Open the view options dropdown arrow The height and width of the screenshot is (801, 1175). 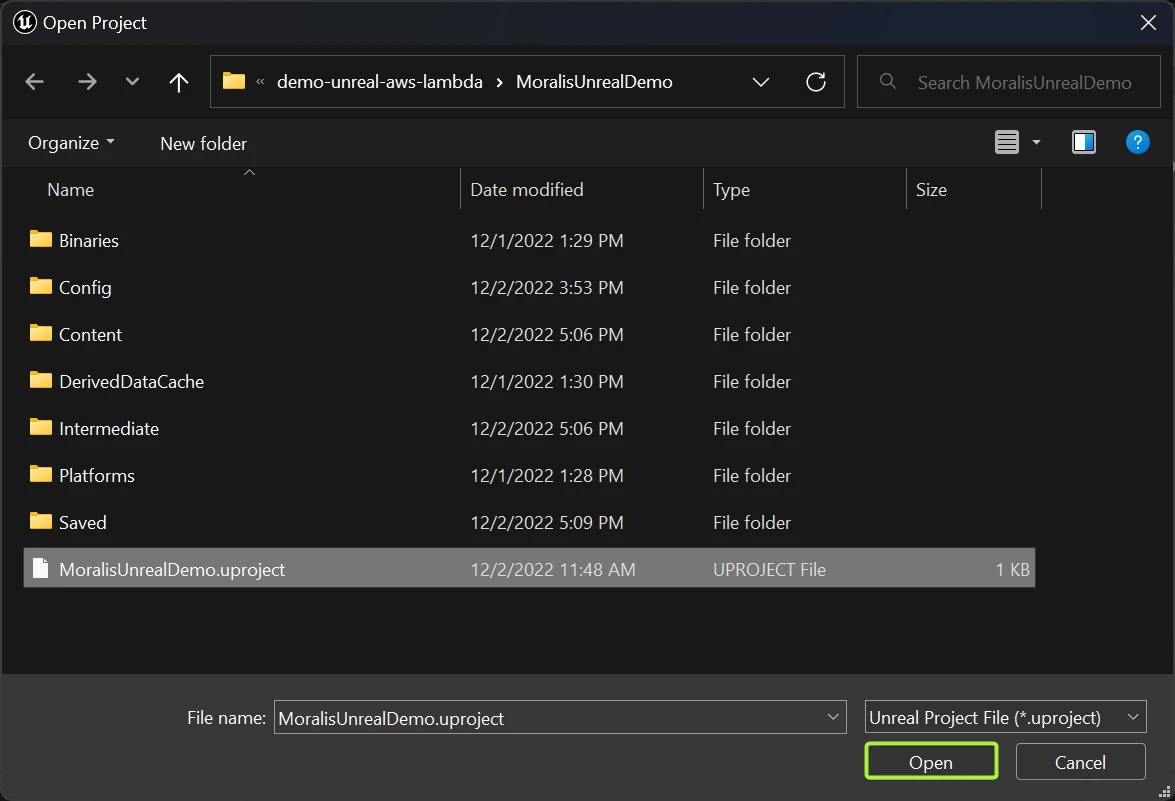point(1036,143)
